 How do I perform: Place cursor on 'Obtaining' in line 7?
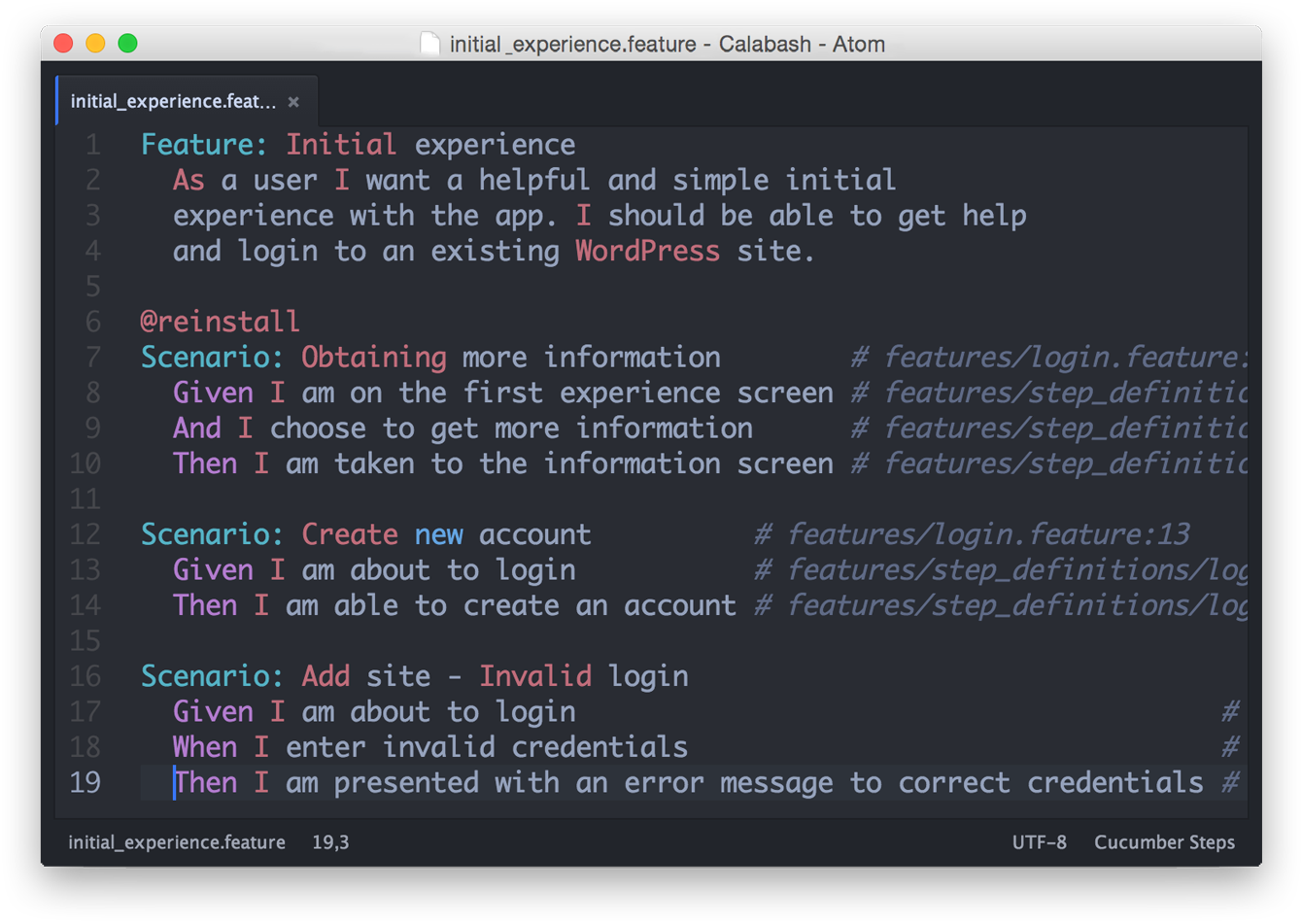click(373, 358)
